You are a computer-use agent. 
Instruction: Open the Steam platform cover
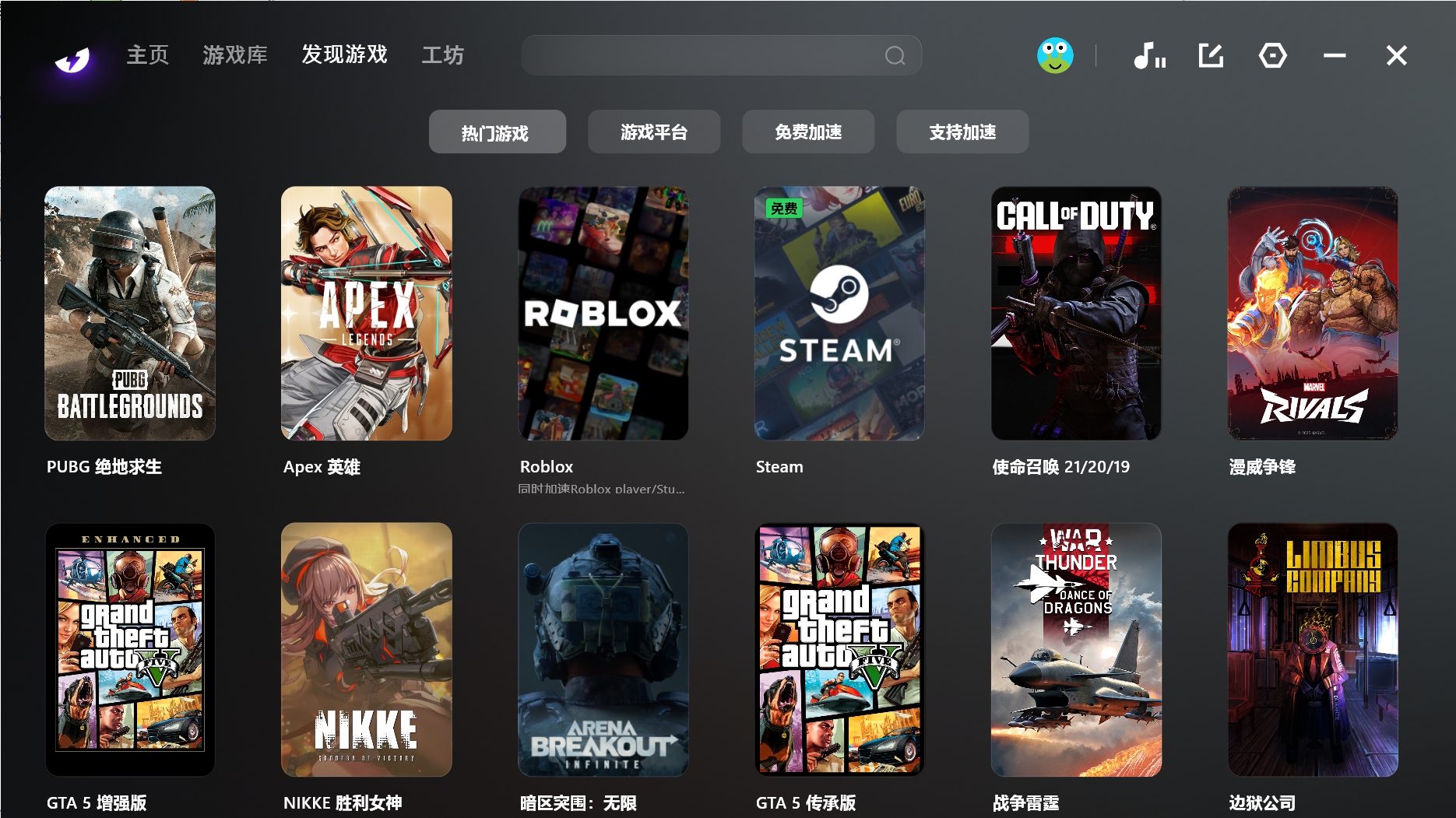(839, 313)
